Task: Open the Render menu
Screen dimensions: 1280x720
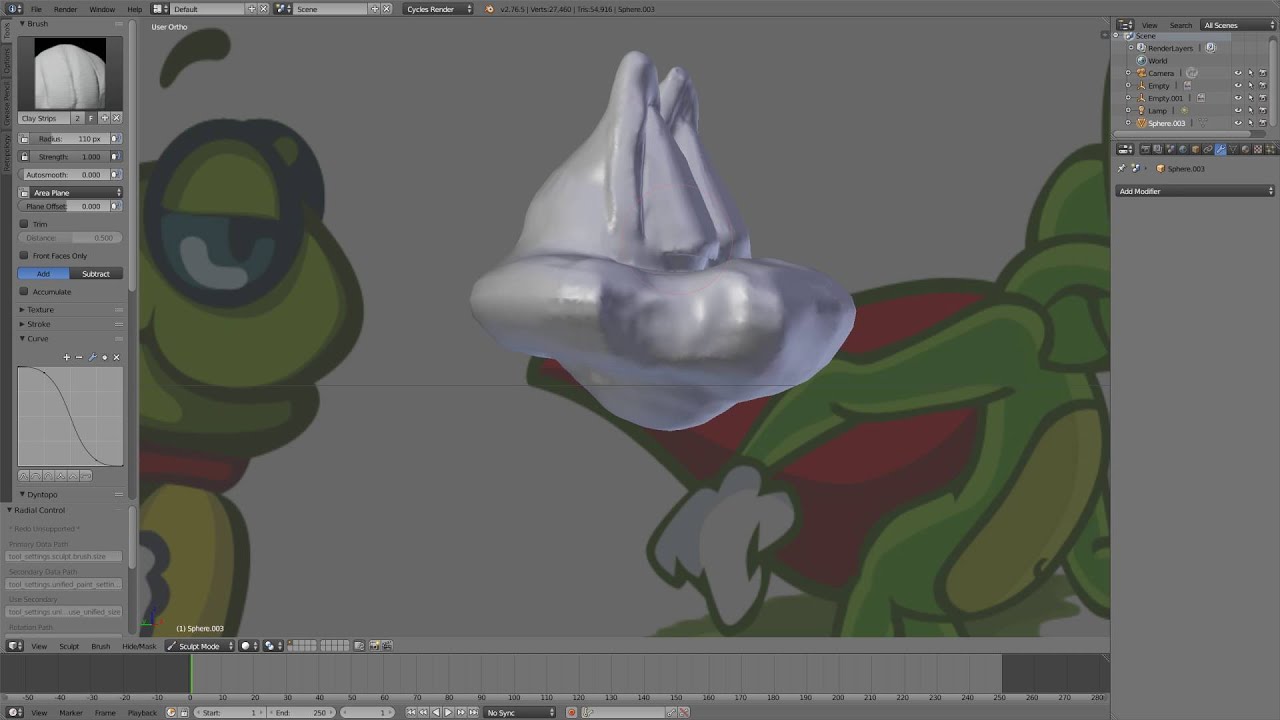Action: (x=65, y=9)
